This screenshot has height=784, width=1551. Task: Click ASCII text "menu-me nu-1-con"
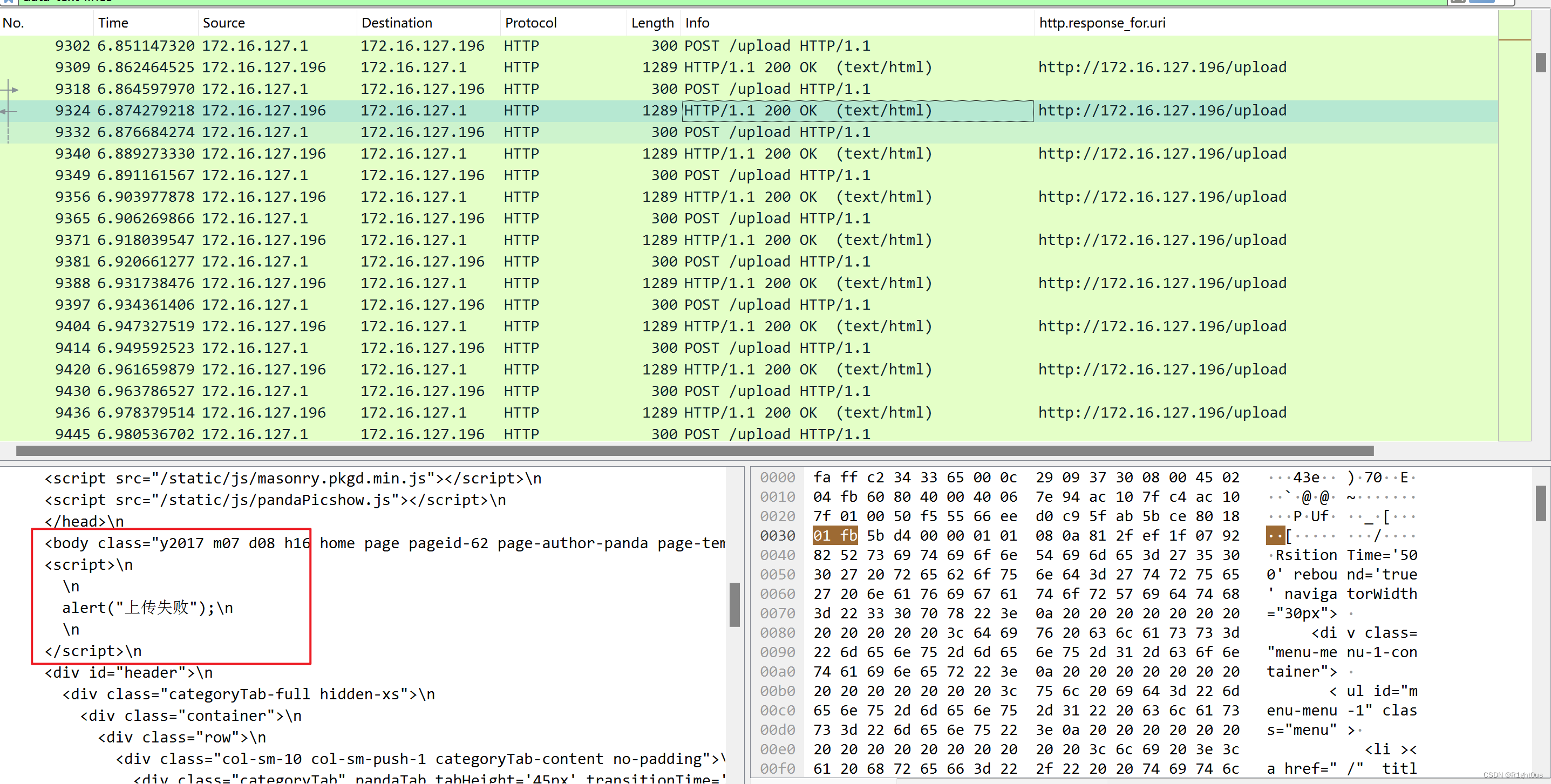click(x=1342, y=653)
